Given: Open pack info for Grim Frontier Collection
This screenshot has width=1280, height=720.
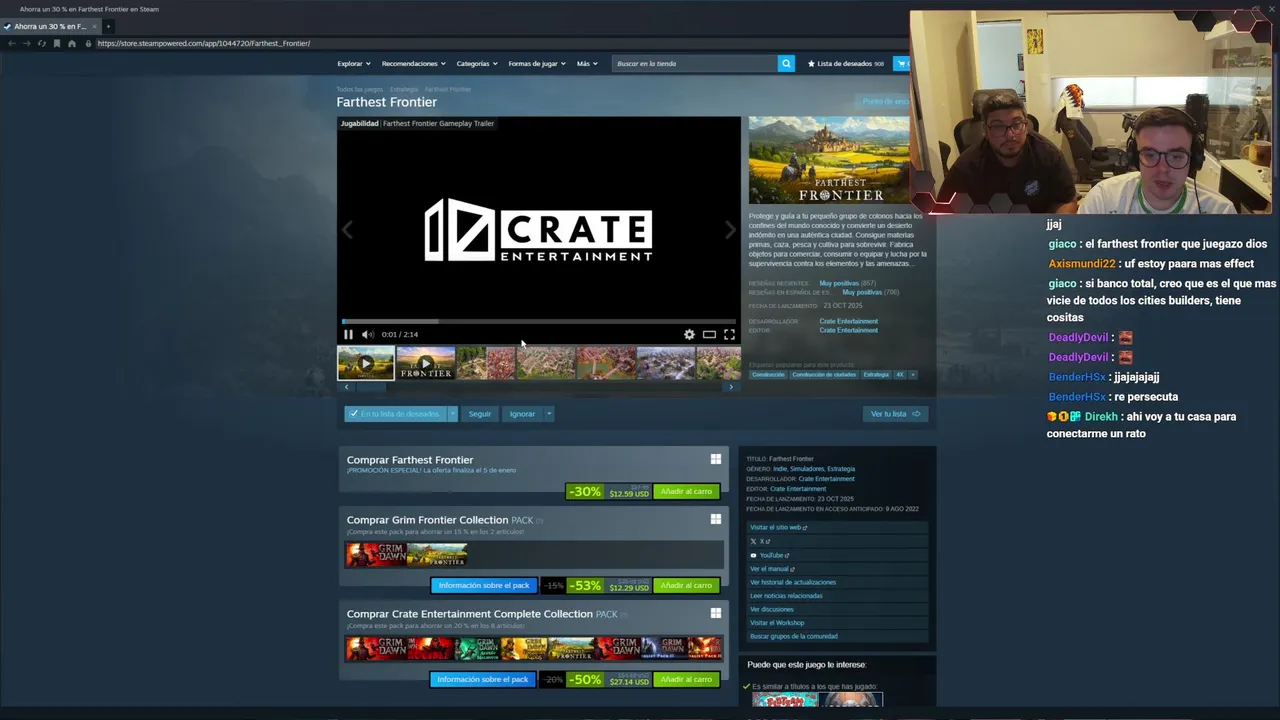Looking at the screenshot, I should 484,585.
